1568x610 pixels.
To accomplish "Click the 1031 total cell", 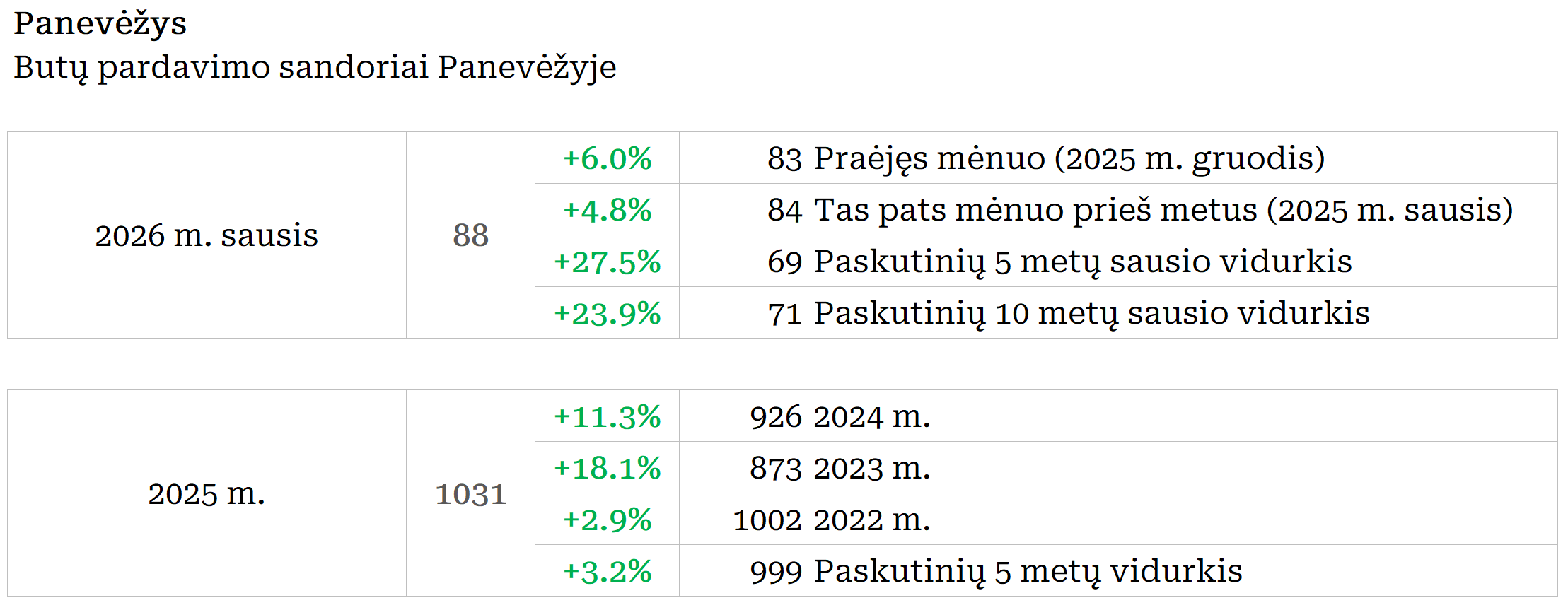I will 470,493.
